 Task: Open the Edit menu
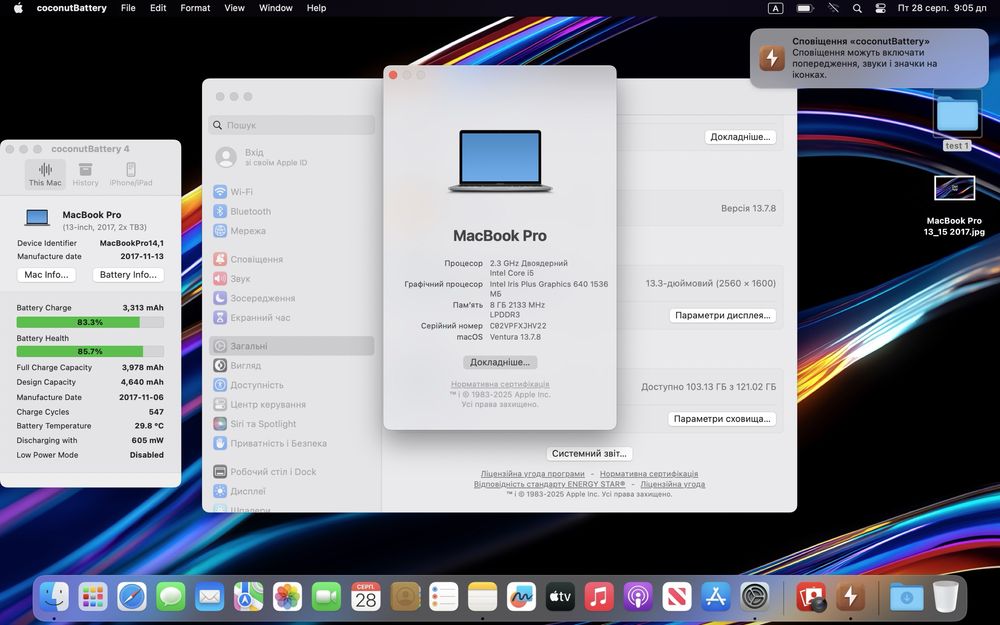pyautogui.click(x=158, y=8)
